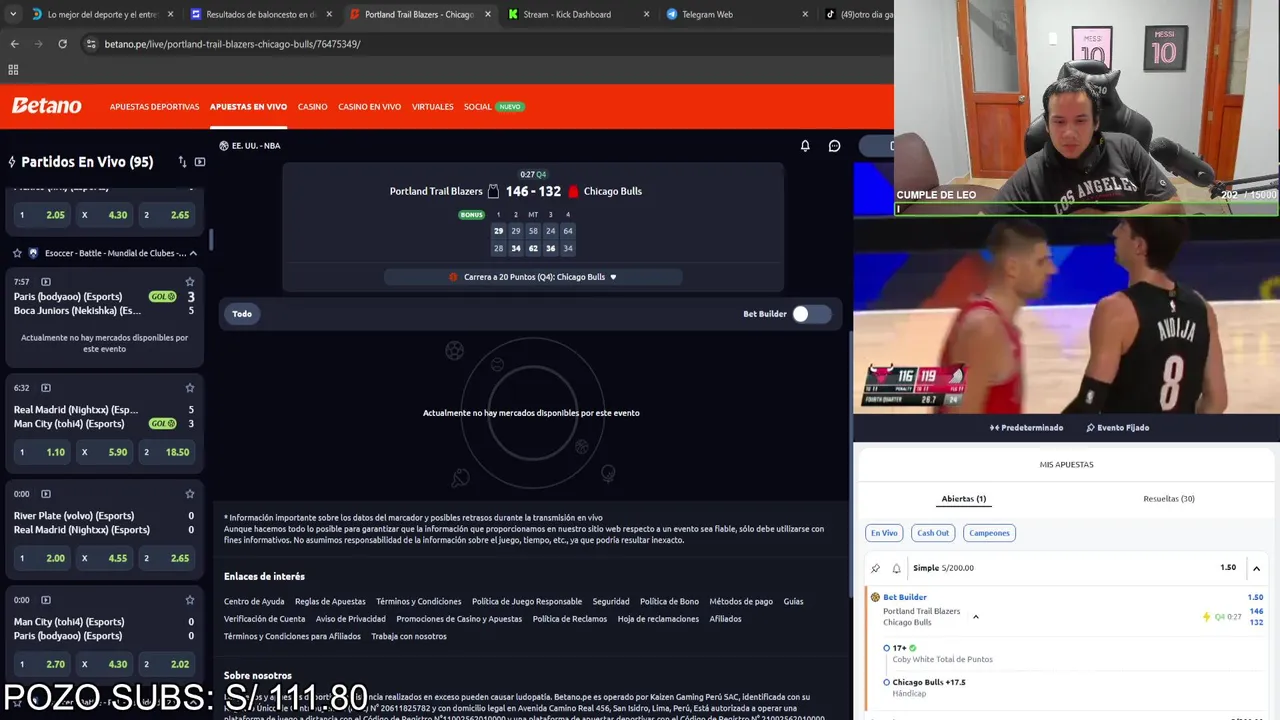Viewport: 1280px width, 720px height.
Task: Open Casino En Vivo section
Action: tap(369, 107)
